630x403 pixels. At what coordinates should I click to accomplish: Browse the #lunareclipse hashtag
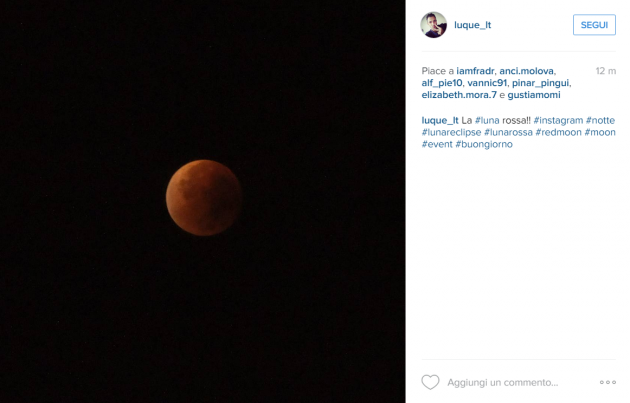451,132
